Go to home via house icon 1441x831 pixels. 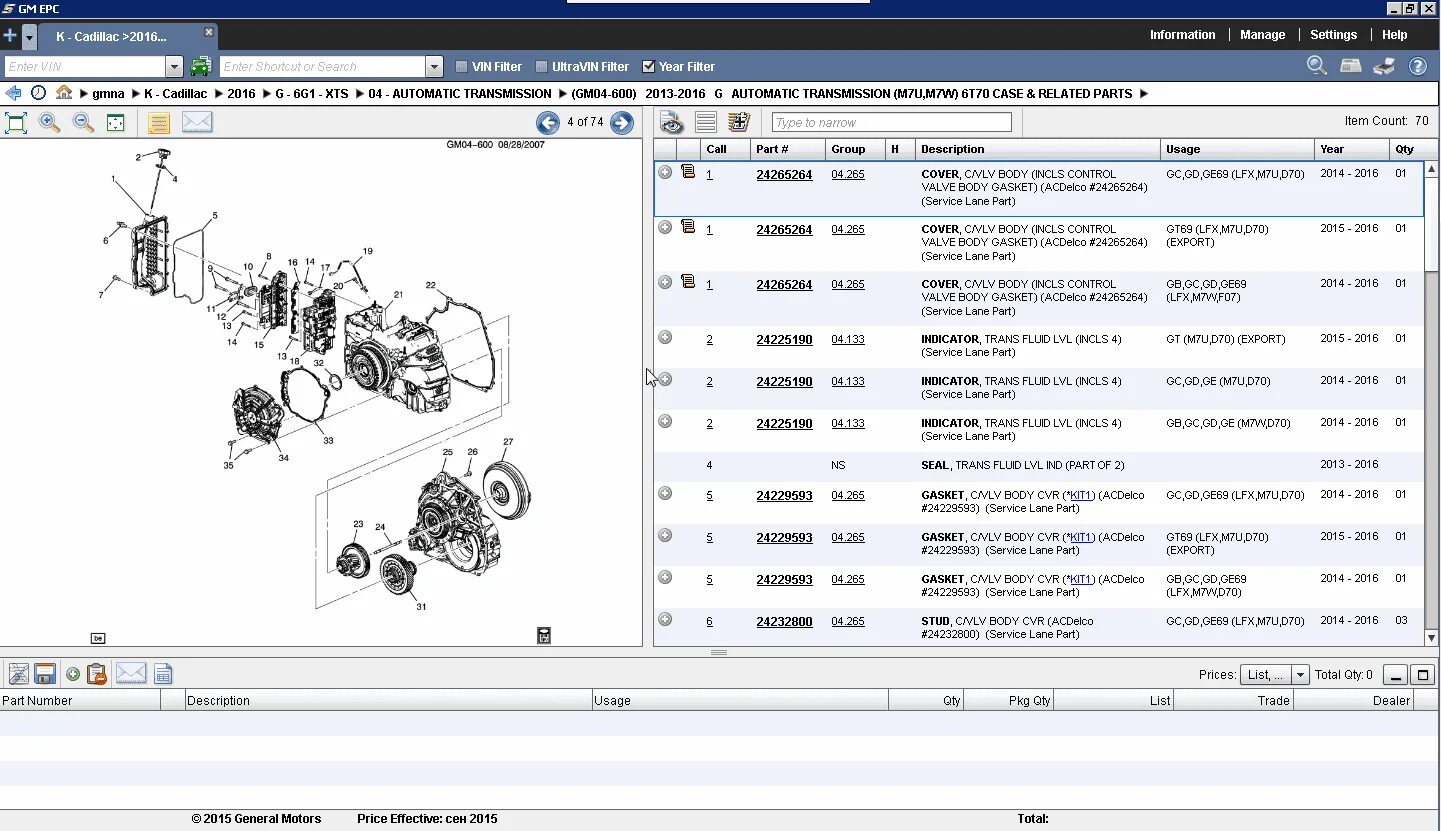pyautogui.click(x=64, y=93)
